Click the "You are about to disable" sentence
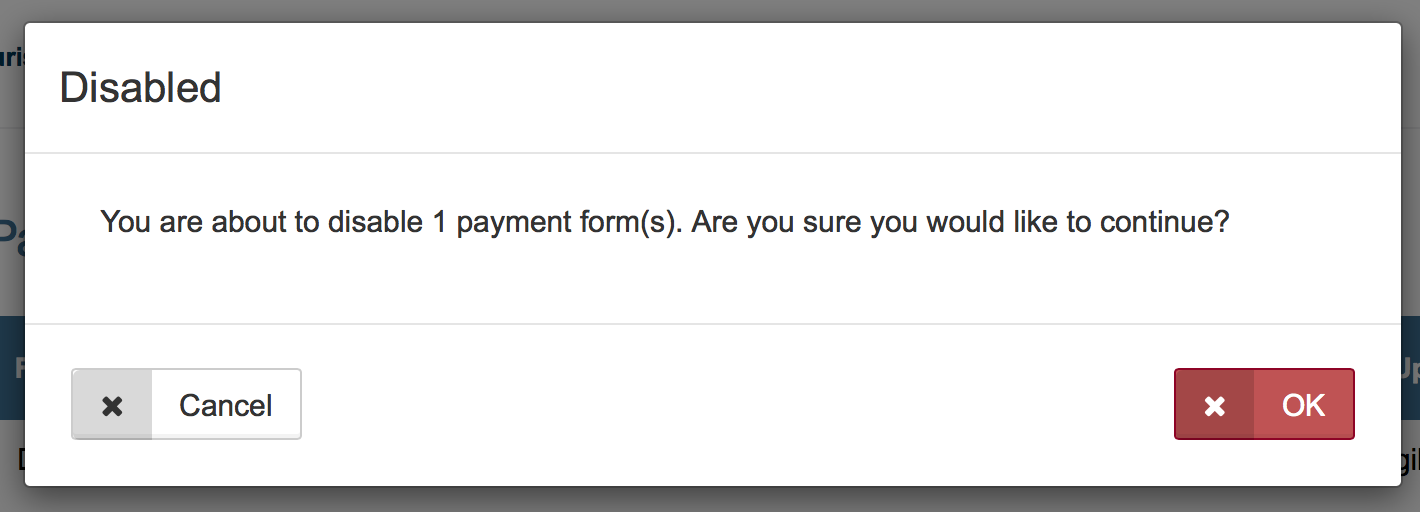This screenshot has width=1420, height=512. coord(260,221)
